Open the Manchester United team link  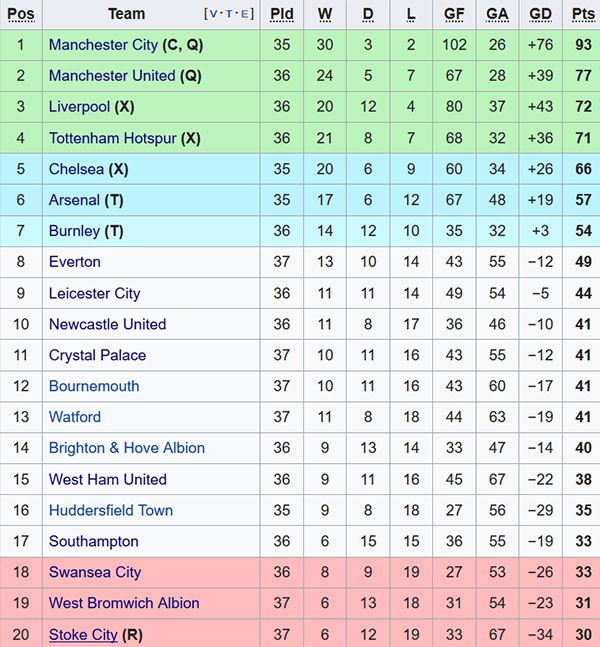click(112, 76)
